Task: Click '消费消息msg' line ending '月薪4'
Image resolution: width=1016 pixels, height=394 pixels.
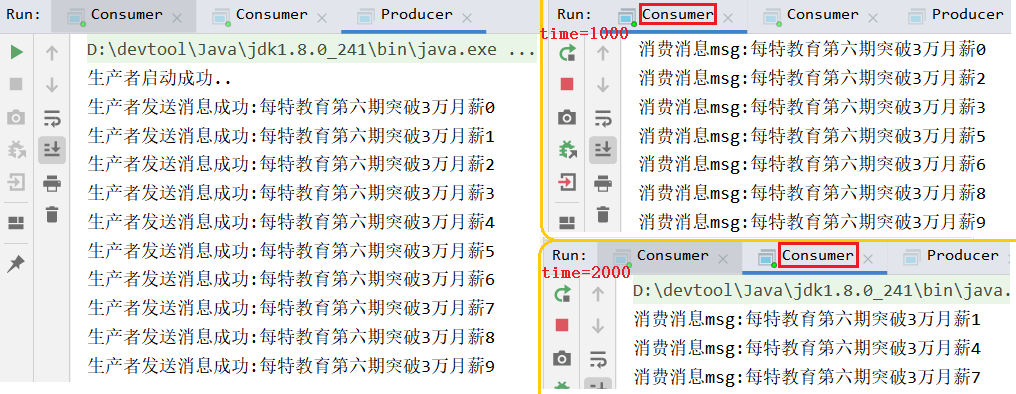Action: coord(807,348)
